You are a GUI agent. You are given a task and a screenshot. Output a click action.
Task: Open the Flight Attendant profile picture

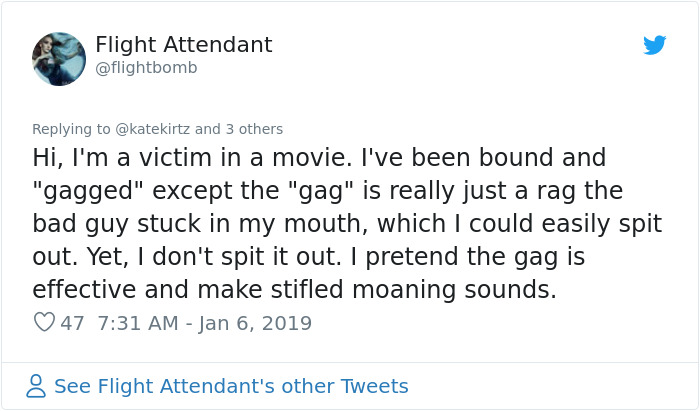(x=58, y=58)
